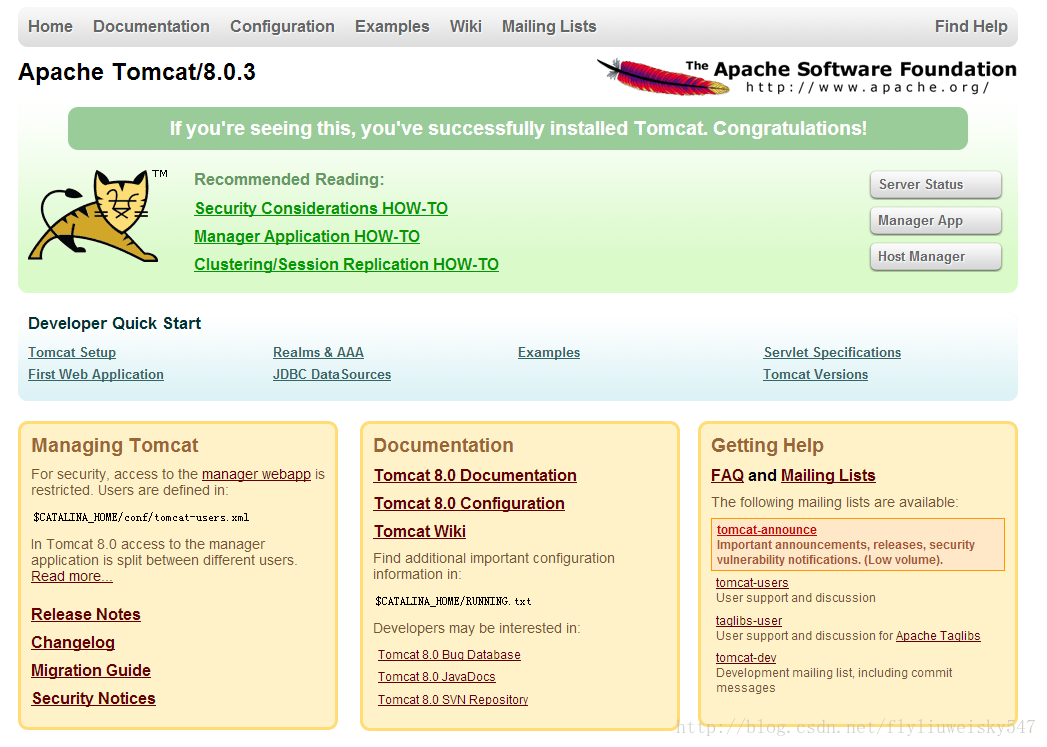Open the Apache Taglibs link

point(937,636)
